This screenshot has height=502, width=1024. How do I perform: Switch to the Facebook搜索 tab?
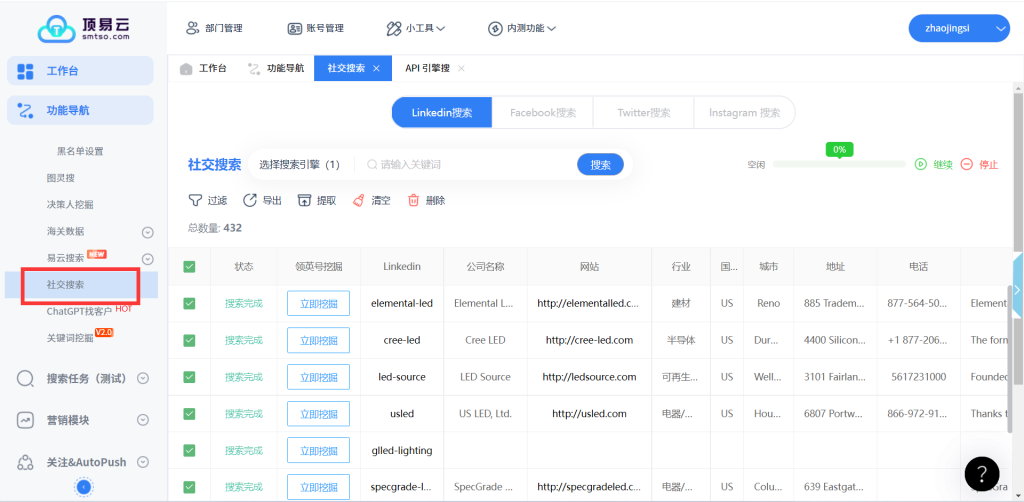click(x=543, y=113)
